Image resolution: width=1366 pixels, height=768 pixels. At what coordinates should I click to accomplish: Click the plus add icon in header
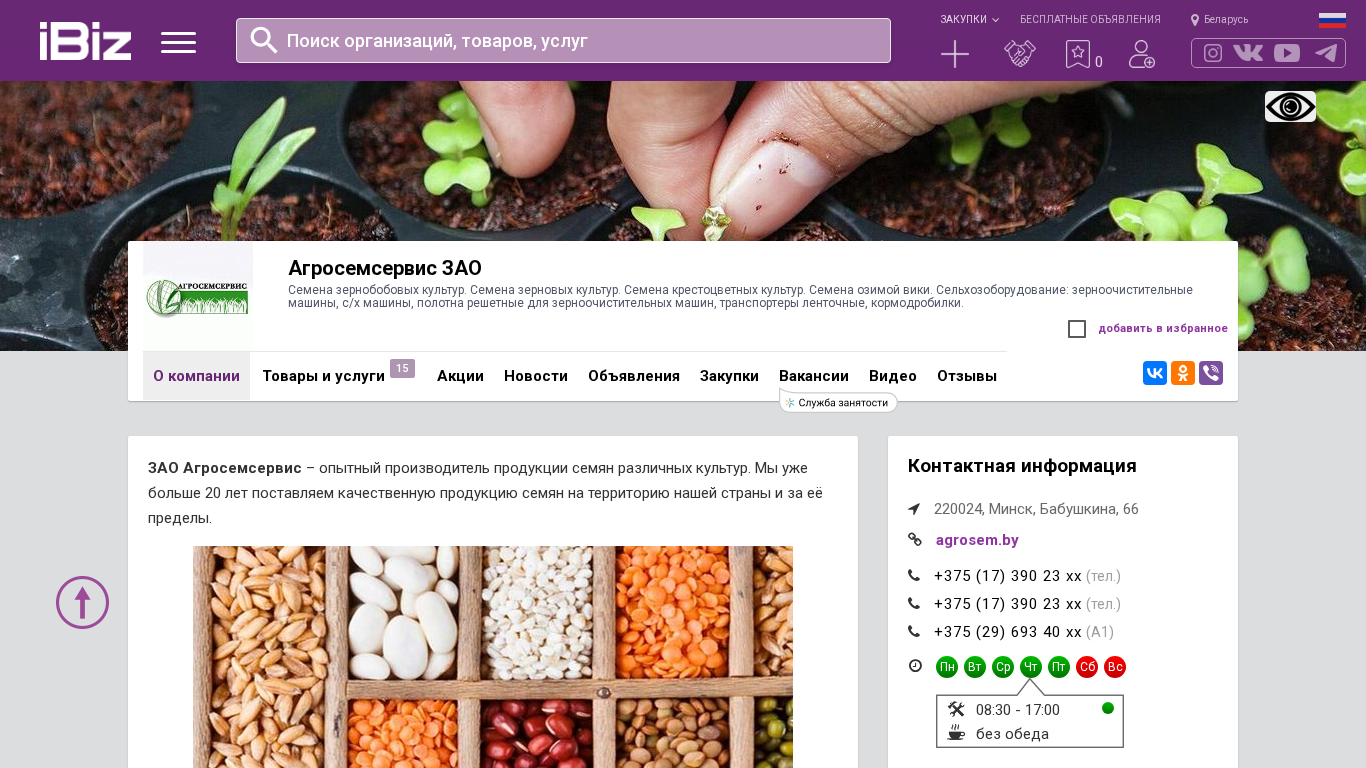tap(955, 54)
